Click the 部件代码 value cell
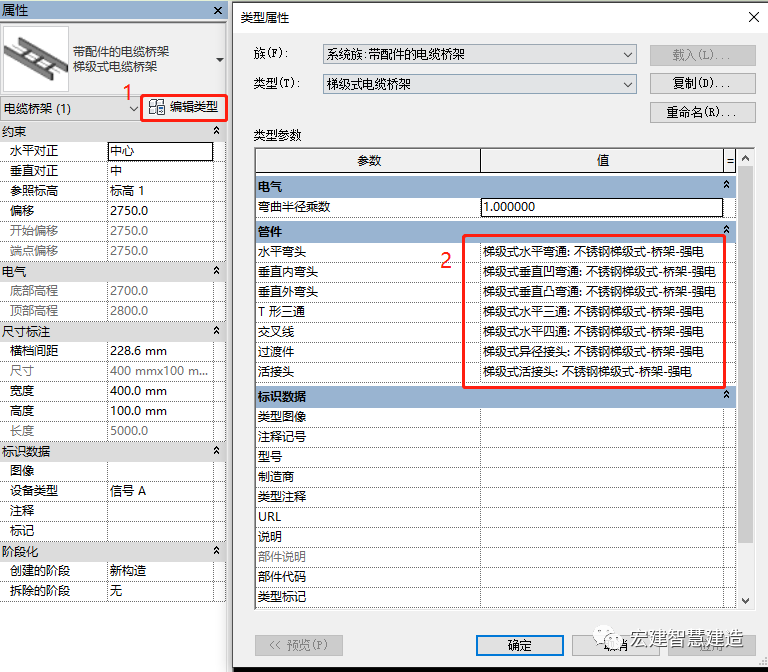The height and width of the screenshot is (672, 768). (x=602, y=577)
